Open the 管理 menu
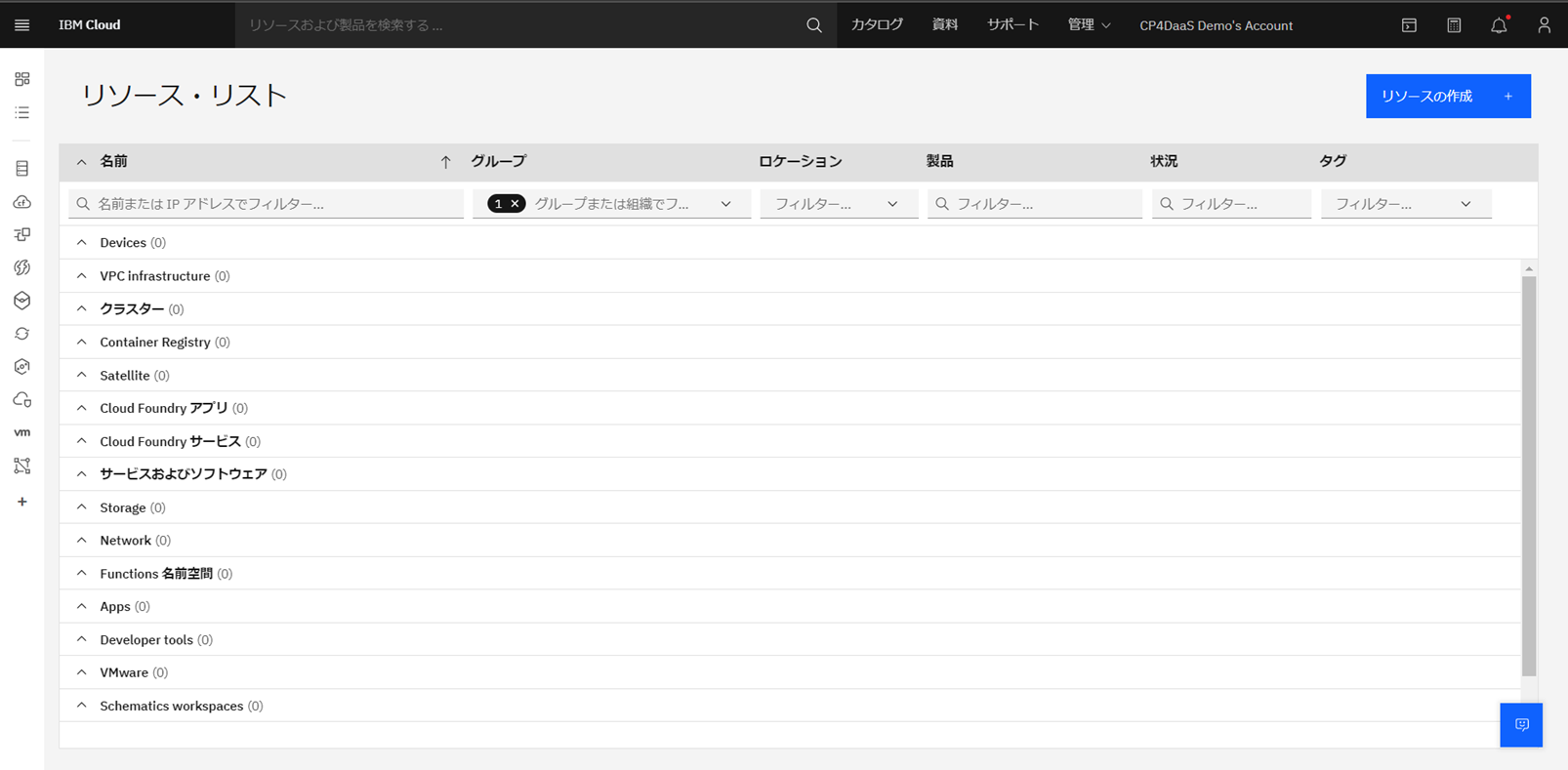The height and width of the screenshot is (770, 1568). click(x=1089, y=25)
